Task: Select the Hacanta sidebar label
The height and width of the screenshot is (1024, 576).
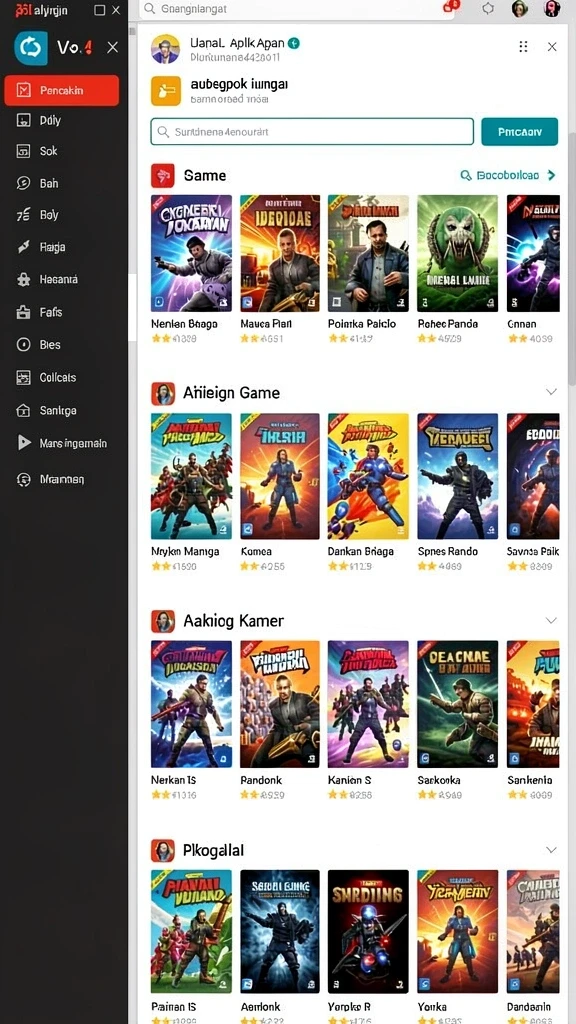Action: pos(59,280)
